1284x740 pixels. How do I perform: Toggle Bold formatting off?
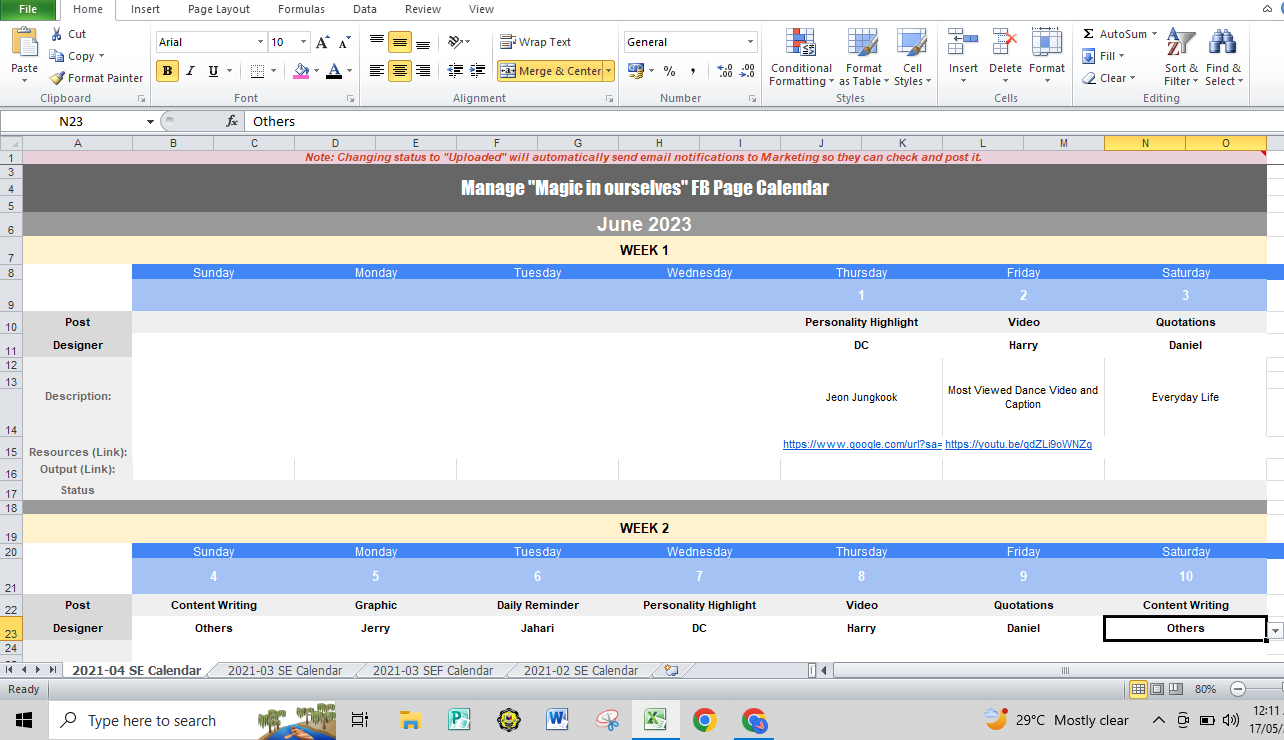167,71
